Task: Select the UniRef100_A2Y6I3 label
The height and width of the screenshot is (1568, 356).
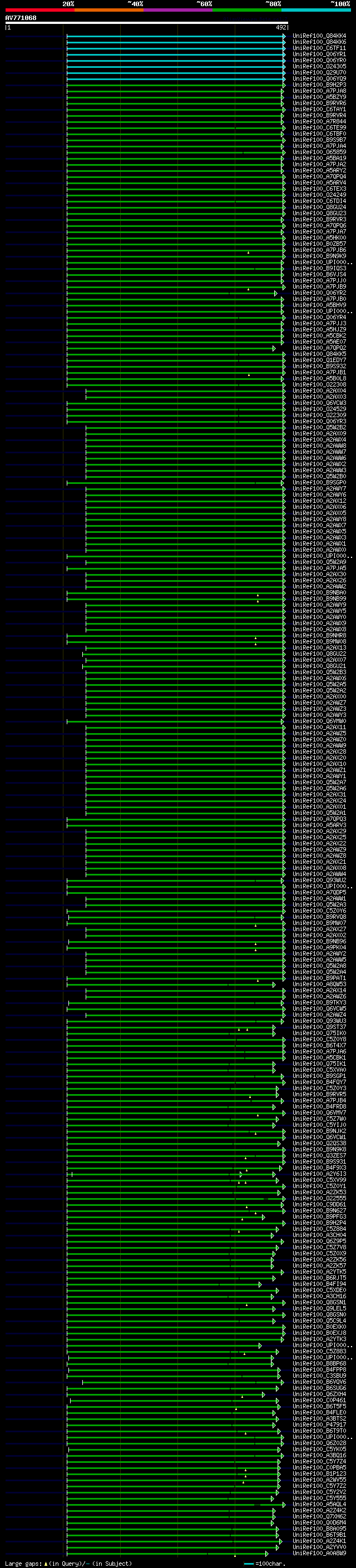Action: (319, 1174)
